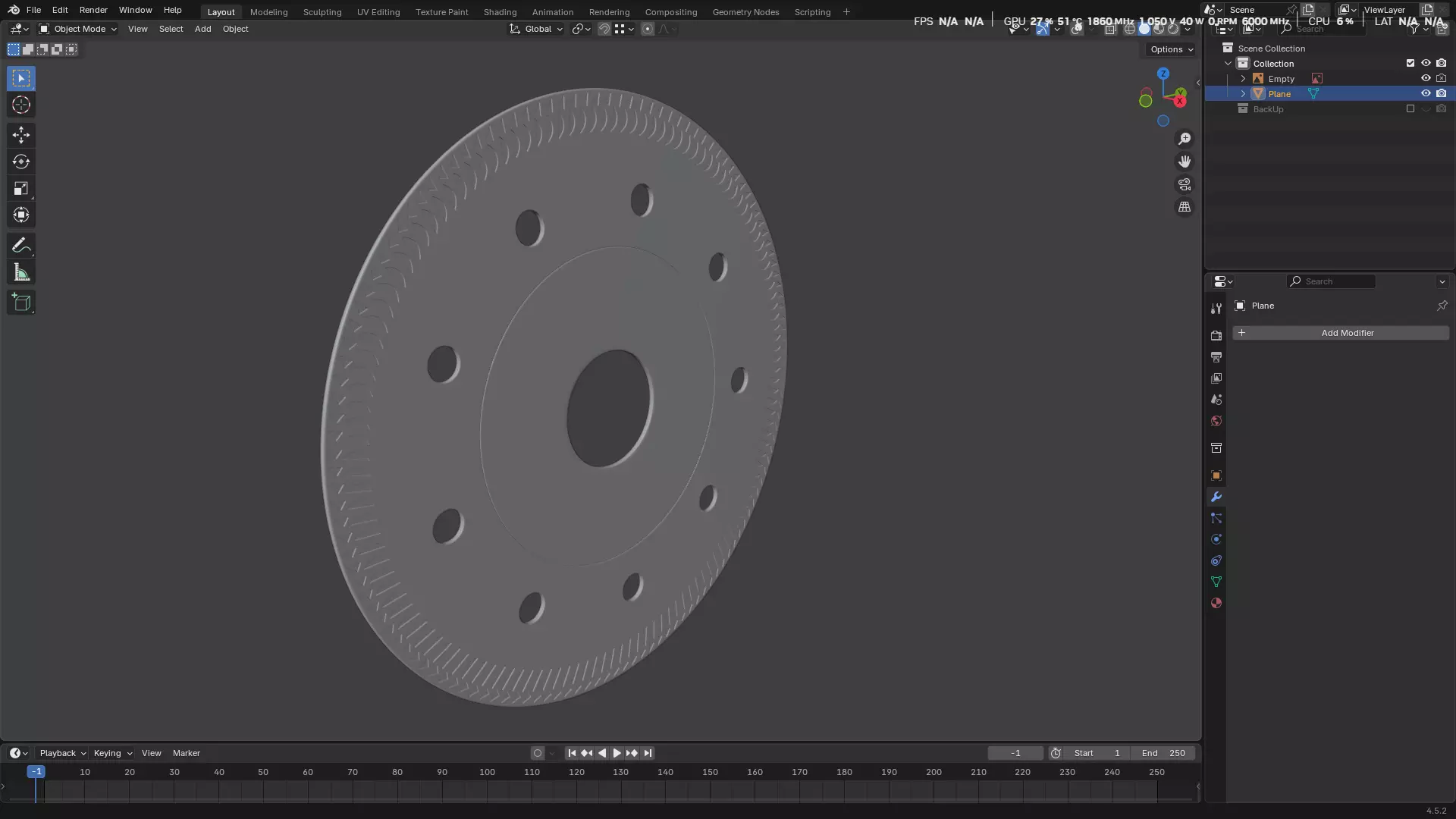Open the Render properties tab
1456x819 pixels.
(x=1216, y=335)
